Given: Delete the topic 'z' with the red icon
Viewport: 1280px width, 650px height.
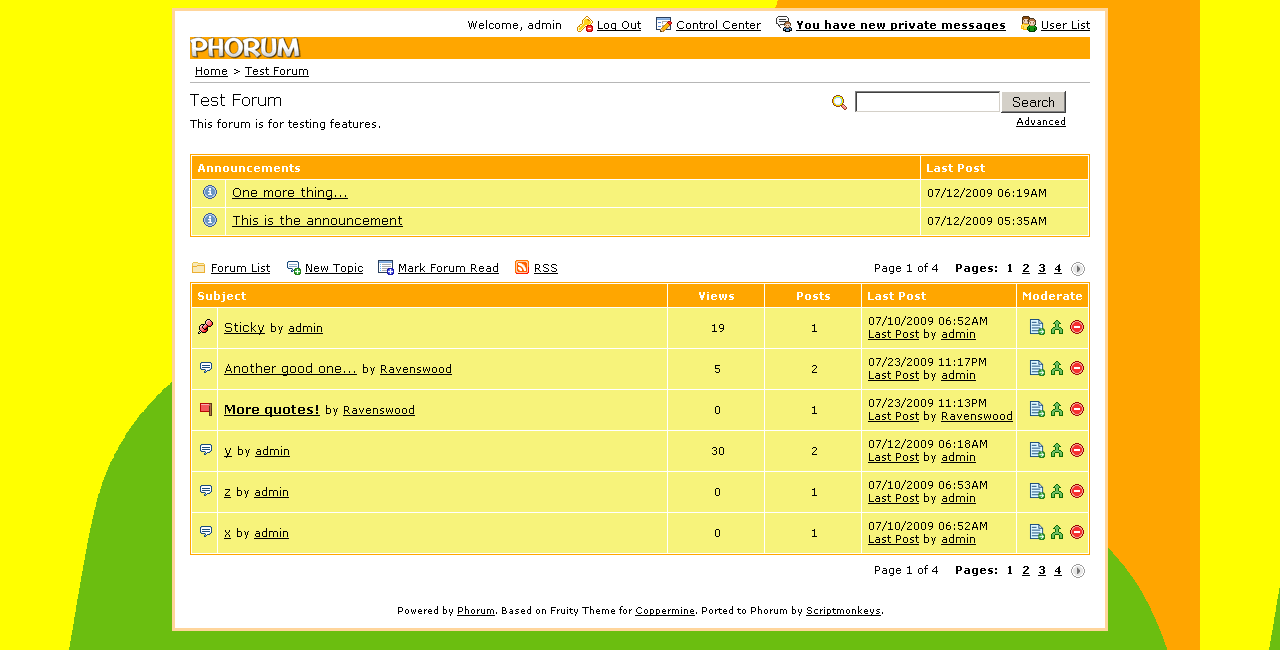Looking at the screenshot, I should coord(1077,491).
